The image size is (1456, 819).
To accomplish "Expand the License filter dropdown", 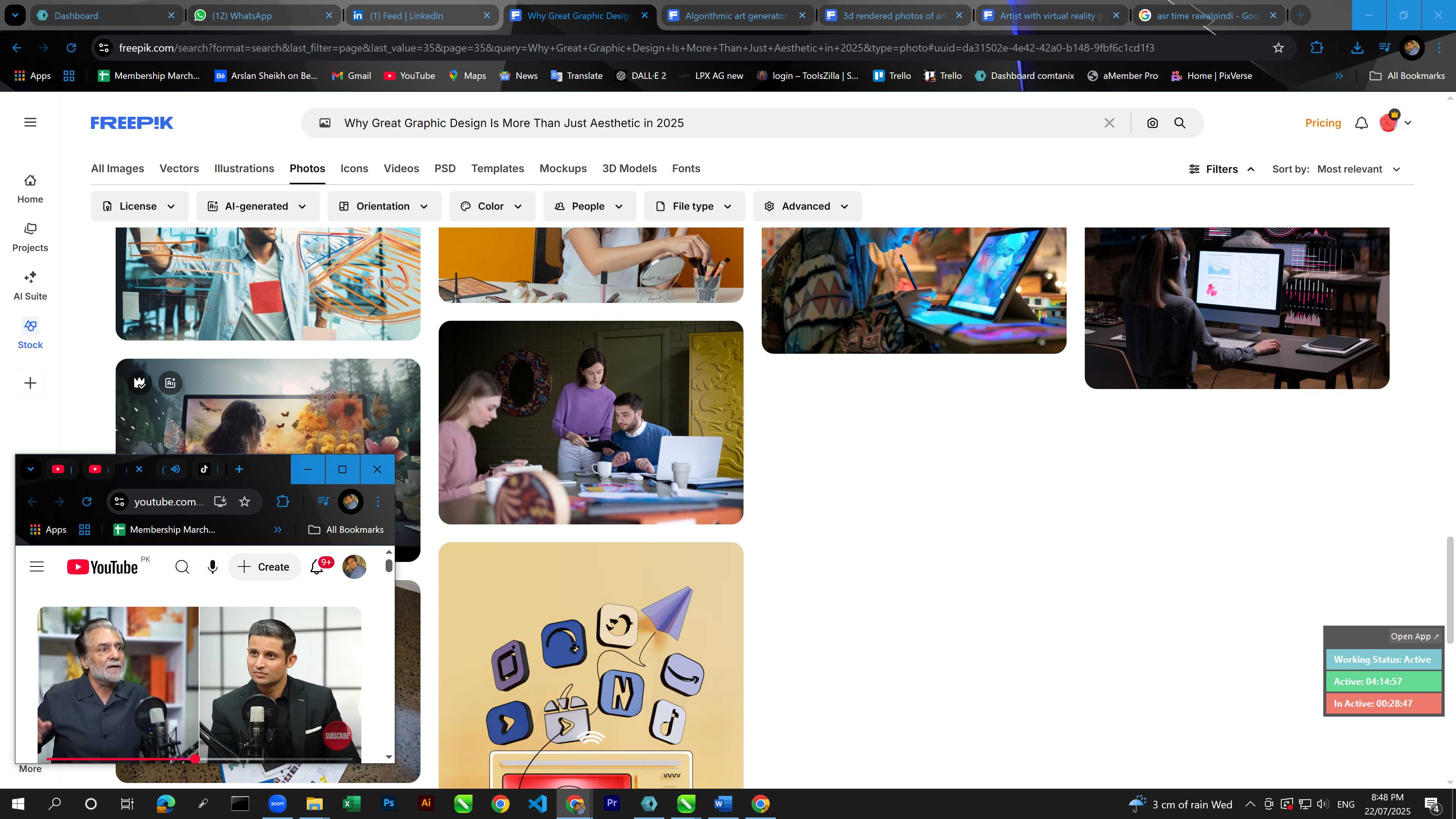I will click(139, 206).
